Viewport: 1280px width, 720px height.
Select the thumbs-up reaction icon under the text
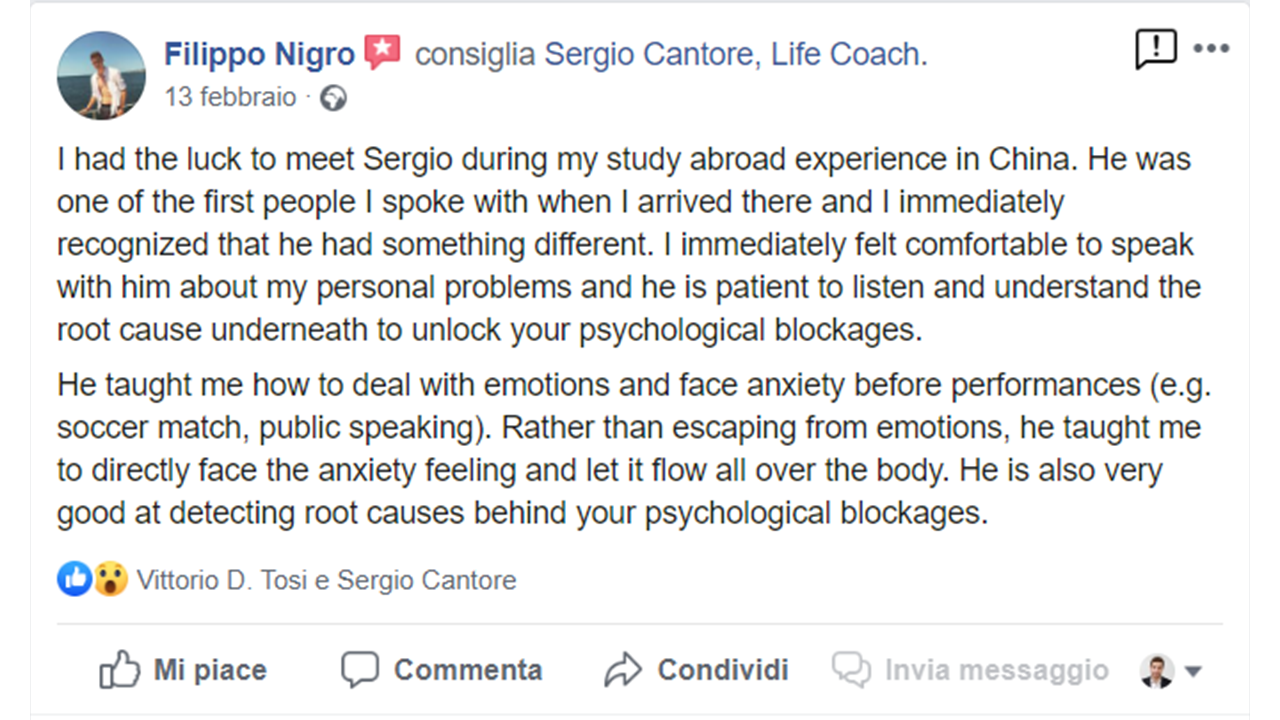[x=74, y=579]
